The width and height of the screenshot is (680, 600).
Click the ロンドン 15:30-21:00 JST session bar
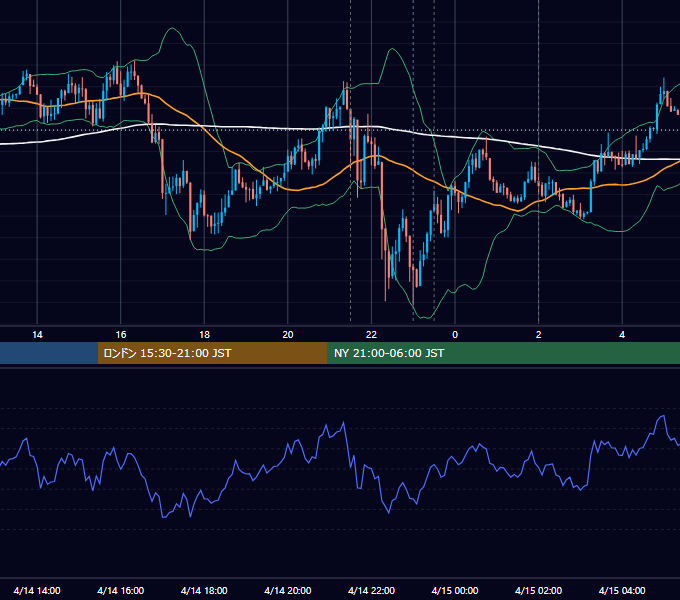212,353
